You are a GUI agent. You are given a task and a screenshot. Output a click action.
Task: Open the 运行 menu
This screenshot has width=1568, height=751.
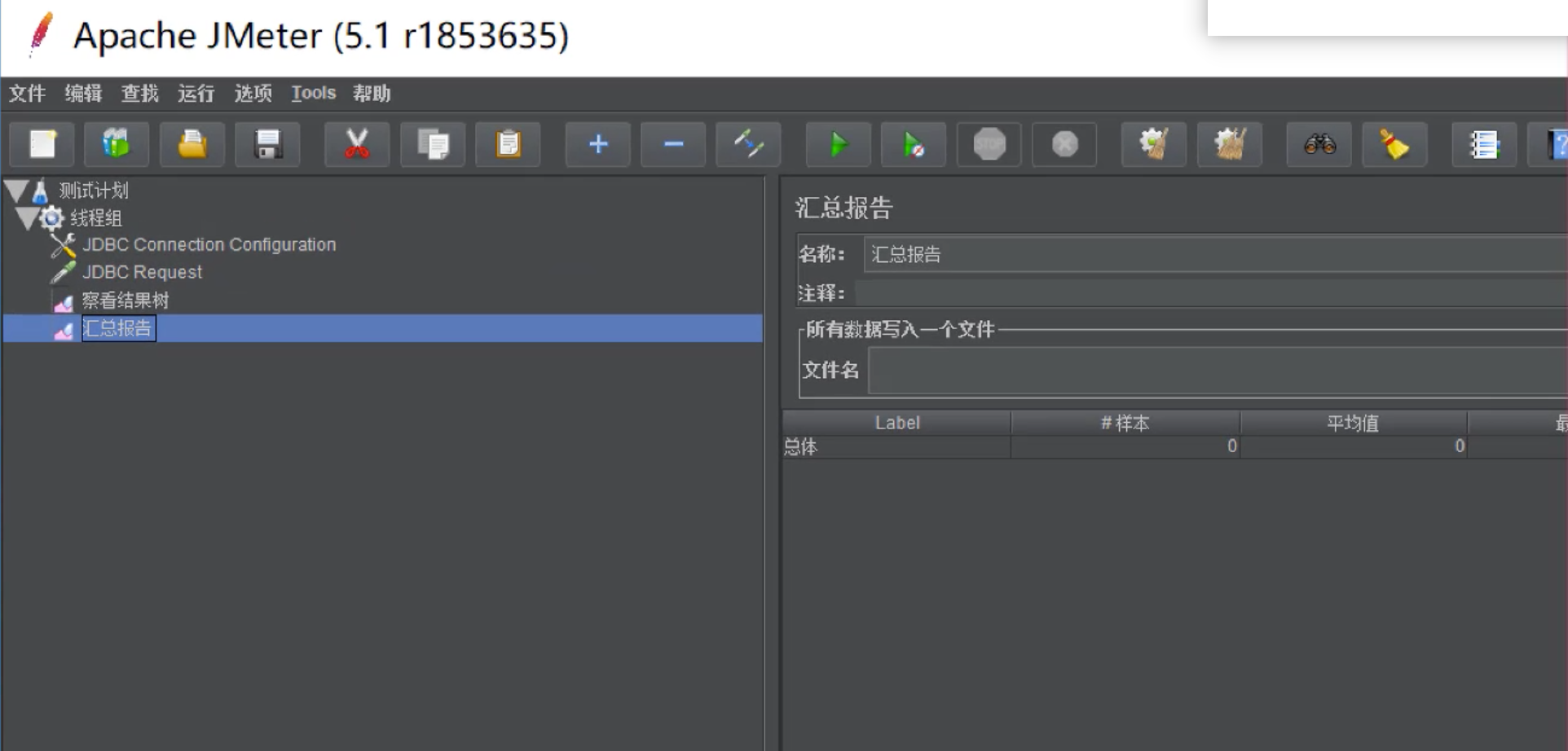coord(196,94)
